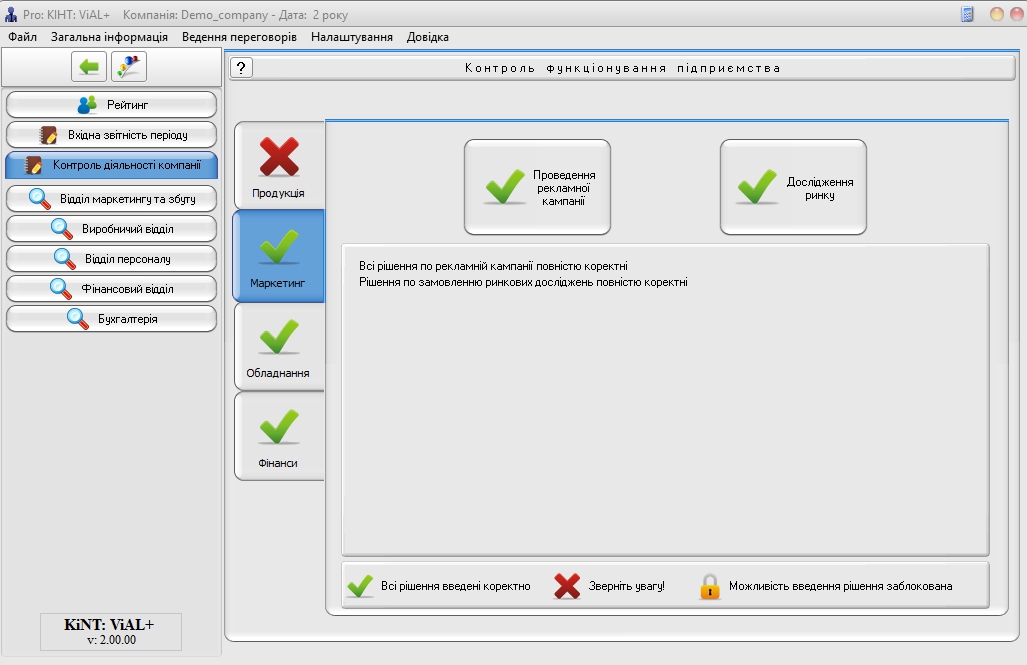Open Відділ маркетингу та збуту
This screenshot has height=665, width=1027.
pos(111,198)
